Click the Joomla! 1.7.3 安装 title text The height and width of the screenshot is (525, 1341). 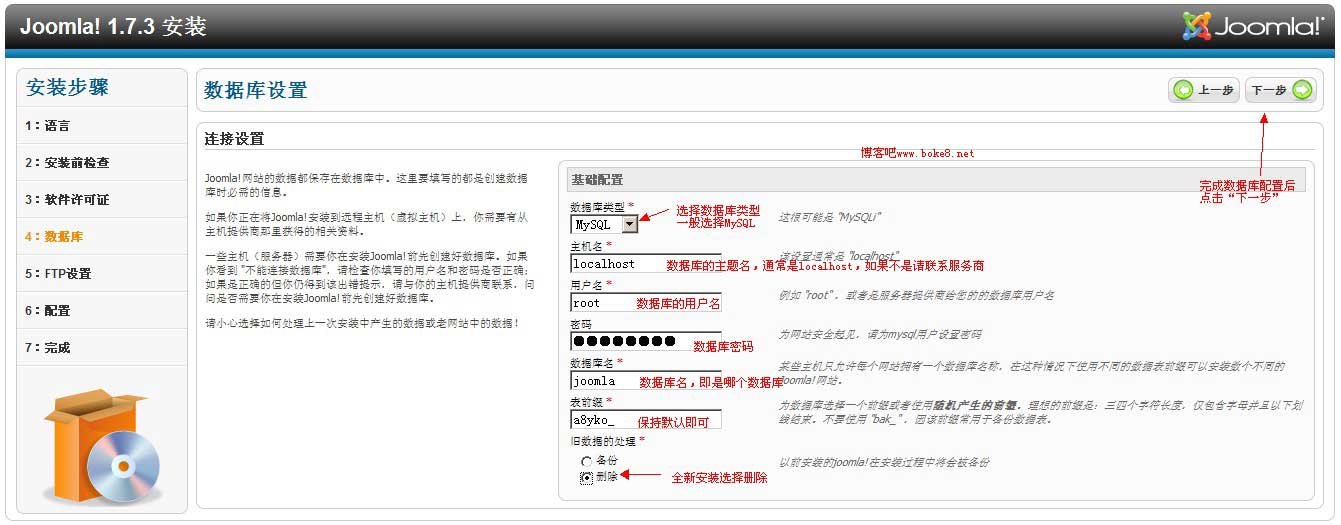113,27
